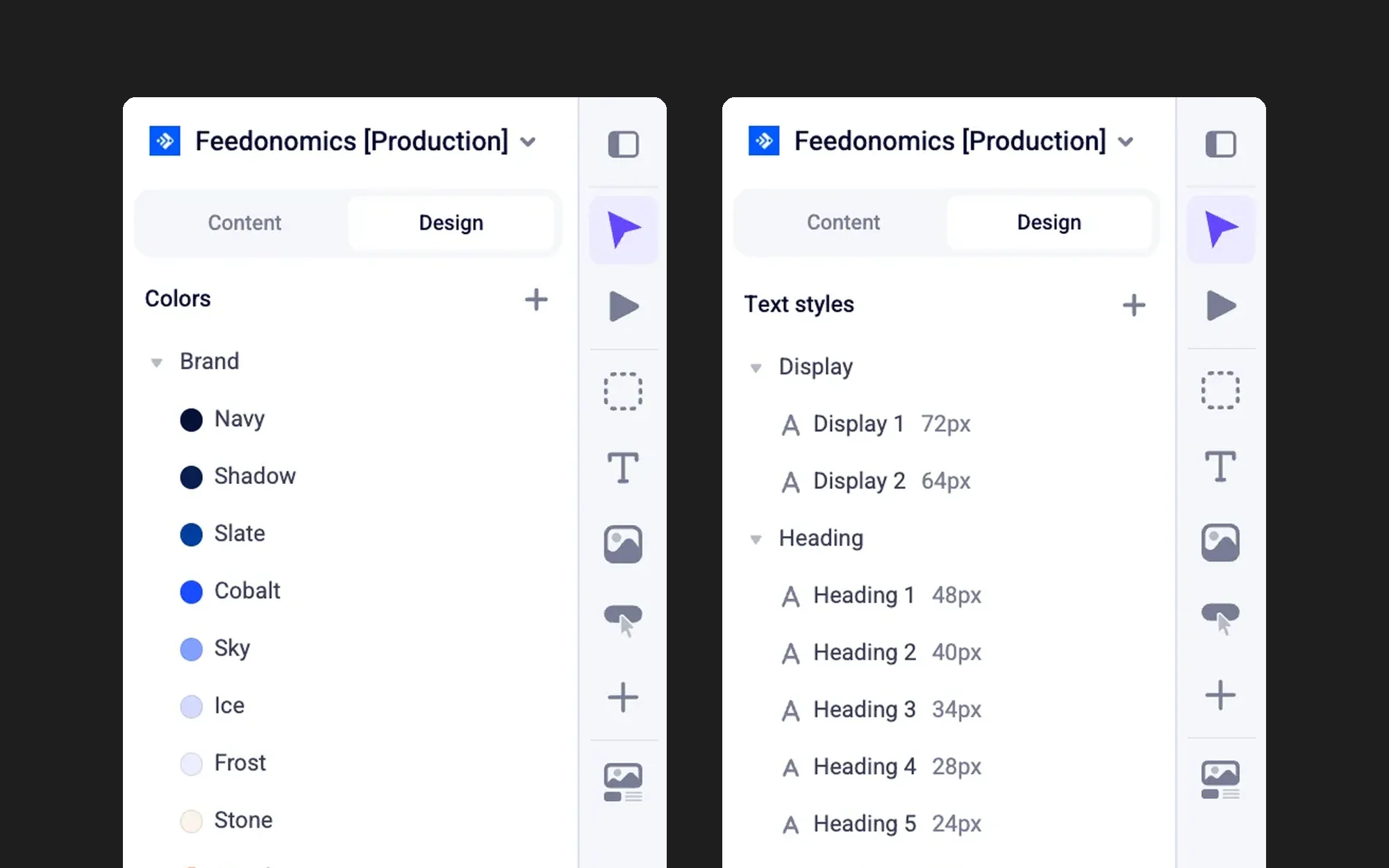The height and width of the screenshot is (868, 1389).
Task: Click the plus insert icon in left toolbar
Action: coord(623,697)
